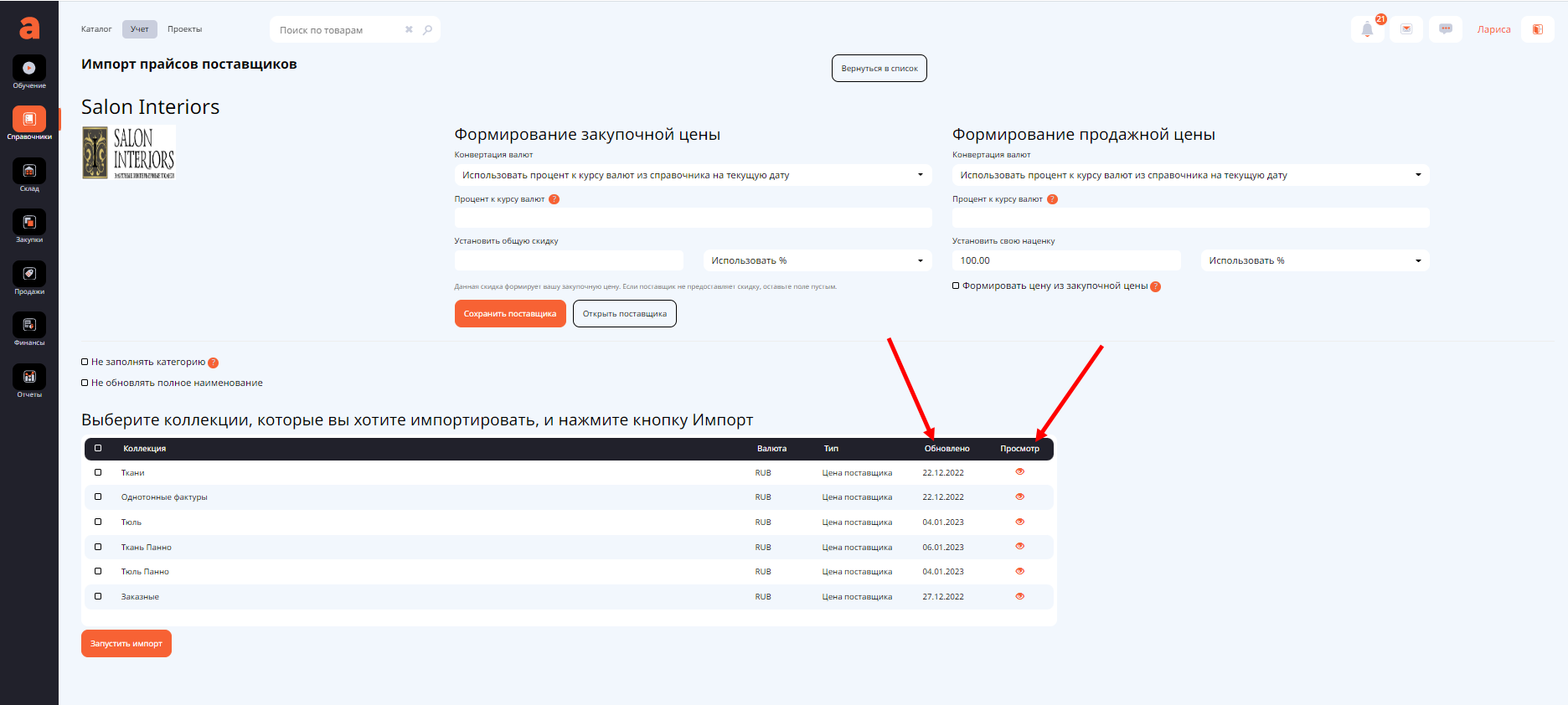
Task: Expand markup Использовать % dropdown
Action: click(1314, 260)
